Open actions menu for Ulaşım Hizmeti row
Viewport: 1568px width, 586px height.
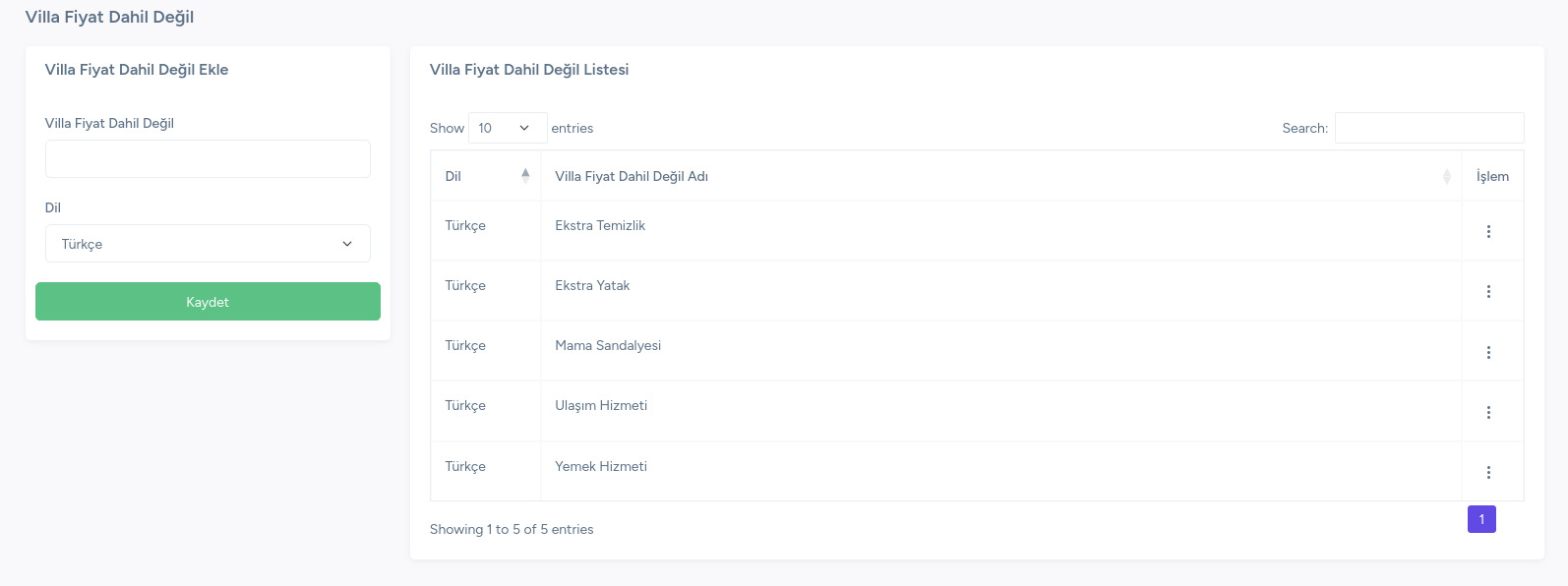pos(1488,412)
